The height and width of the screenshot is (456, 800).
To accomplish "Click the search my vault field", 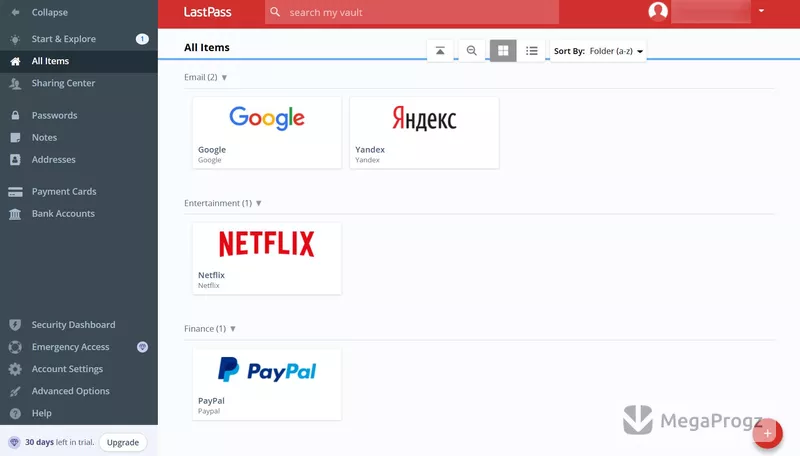I will click(412, 12).
